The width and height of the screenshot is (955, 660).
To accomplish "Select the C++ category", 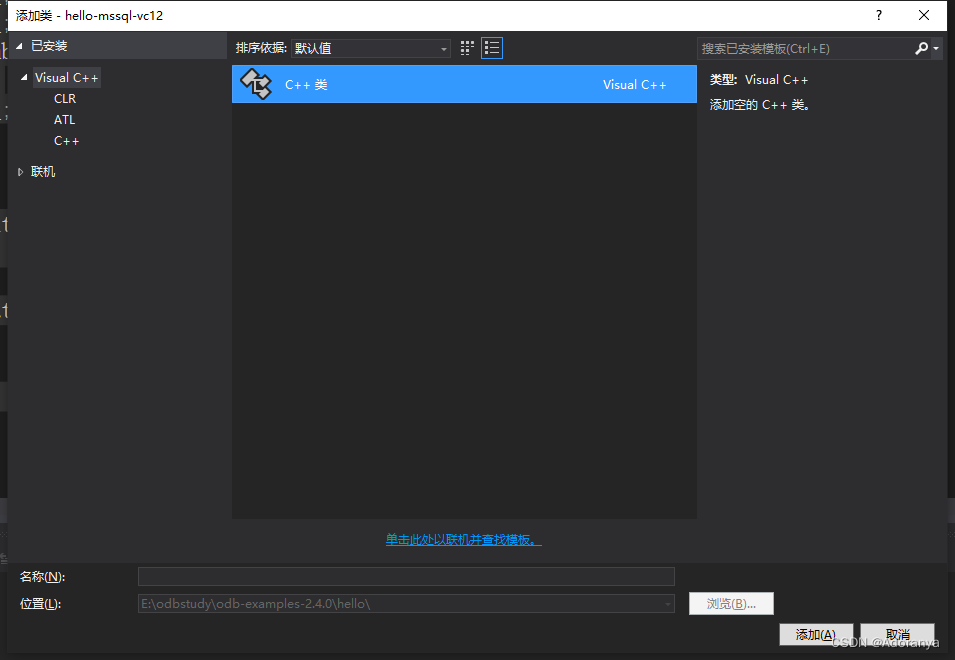I will [x=64, y=140].
